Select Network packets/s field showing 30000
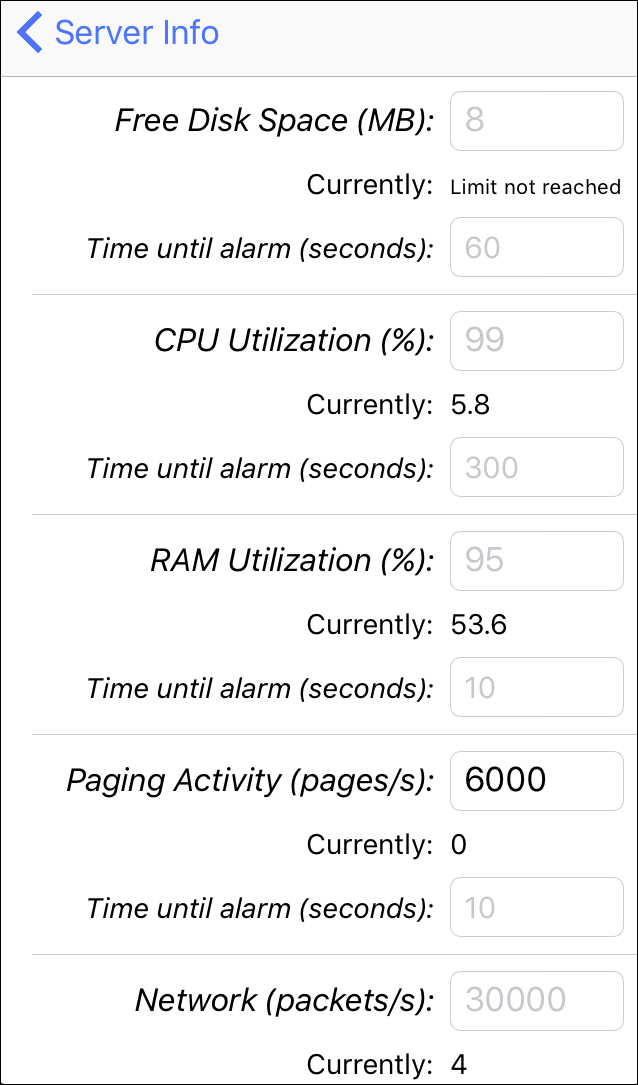This screenshot has width=638, height=1085. pyautogui.click(x=537, y=1001)
